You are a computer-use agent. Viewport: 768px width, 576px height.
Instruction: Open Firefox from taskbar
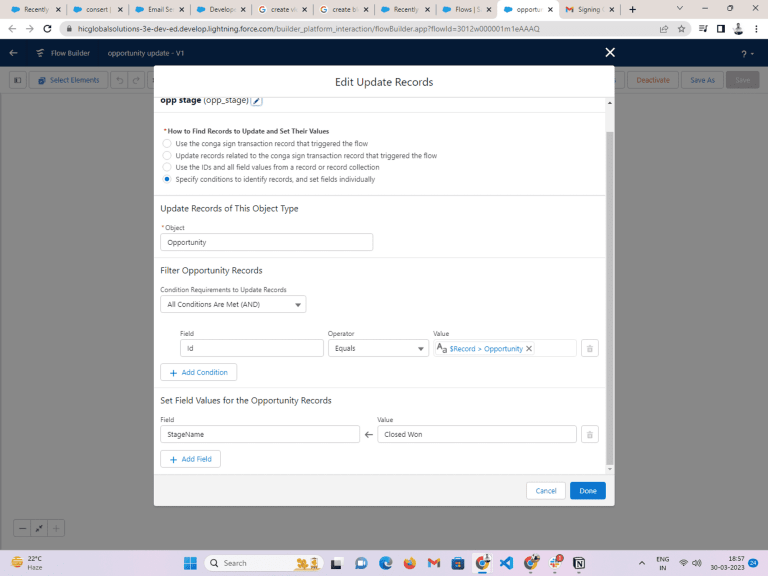pyautogui.click(x=409, y=563)
